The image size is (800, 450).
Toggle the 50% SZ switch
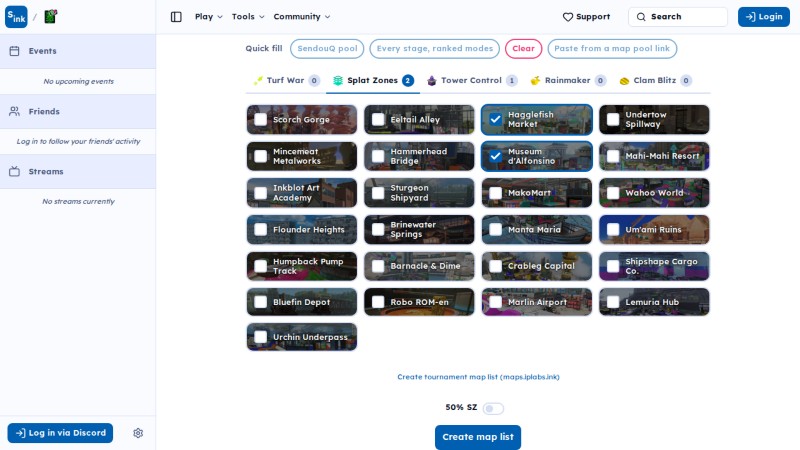coord(493,408)
